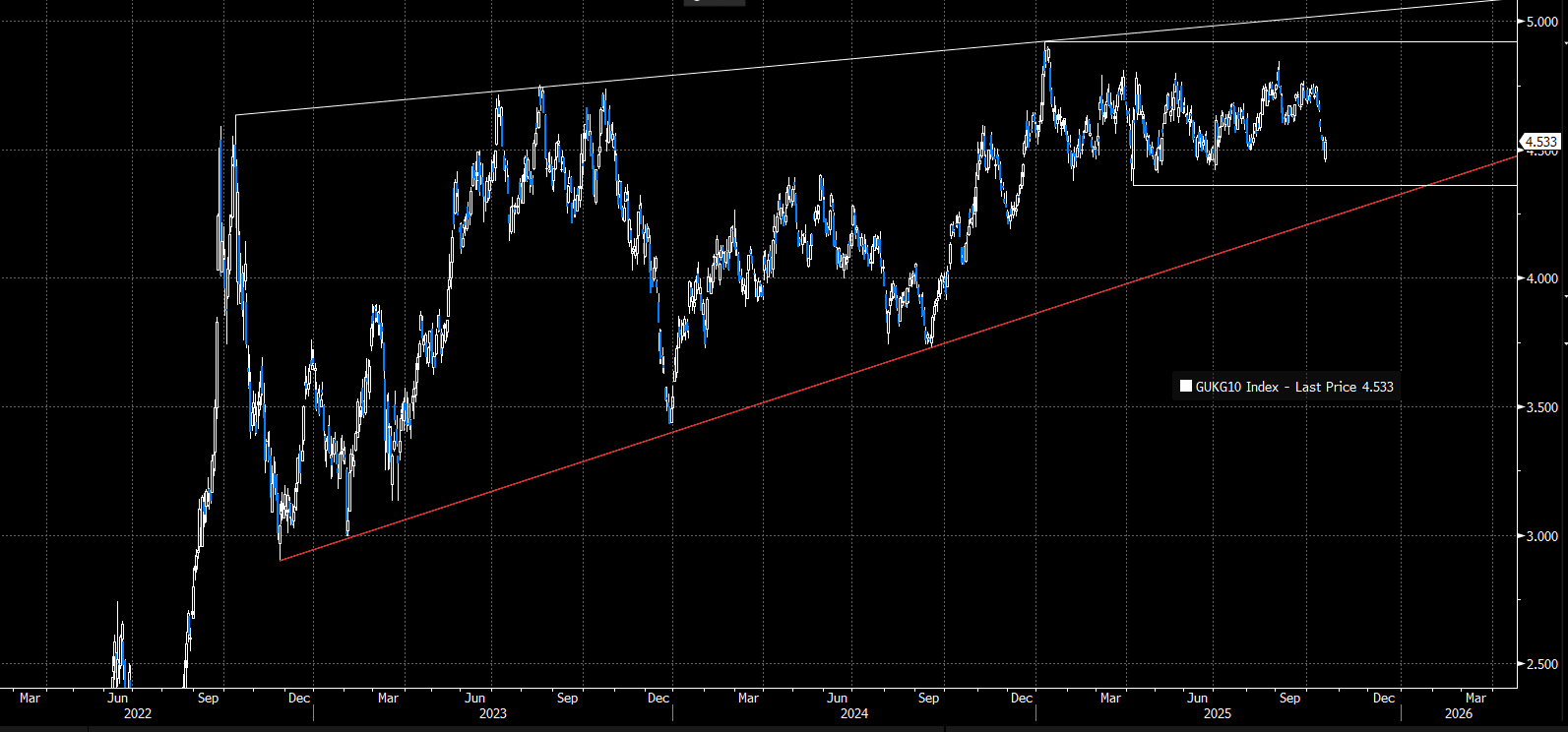Click the 2025 year label on time axis

pyautogui.click(x=1217, y=713)
